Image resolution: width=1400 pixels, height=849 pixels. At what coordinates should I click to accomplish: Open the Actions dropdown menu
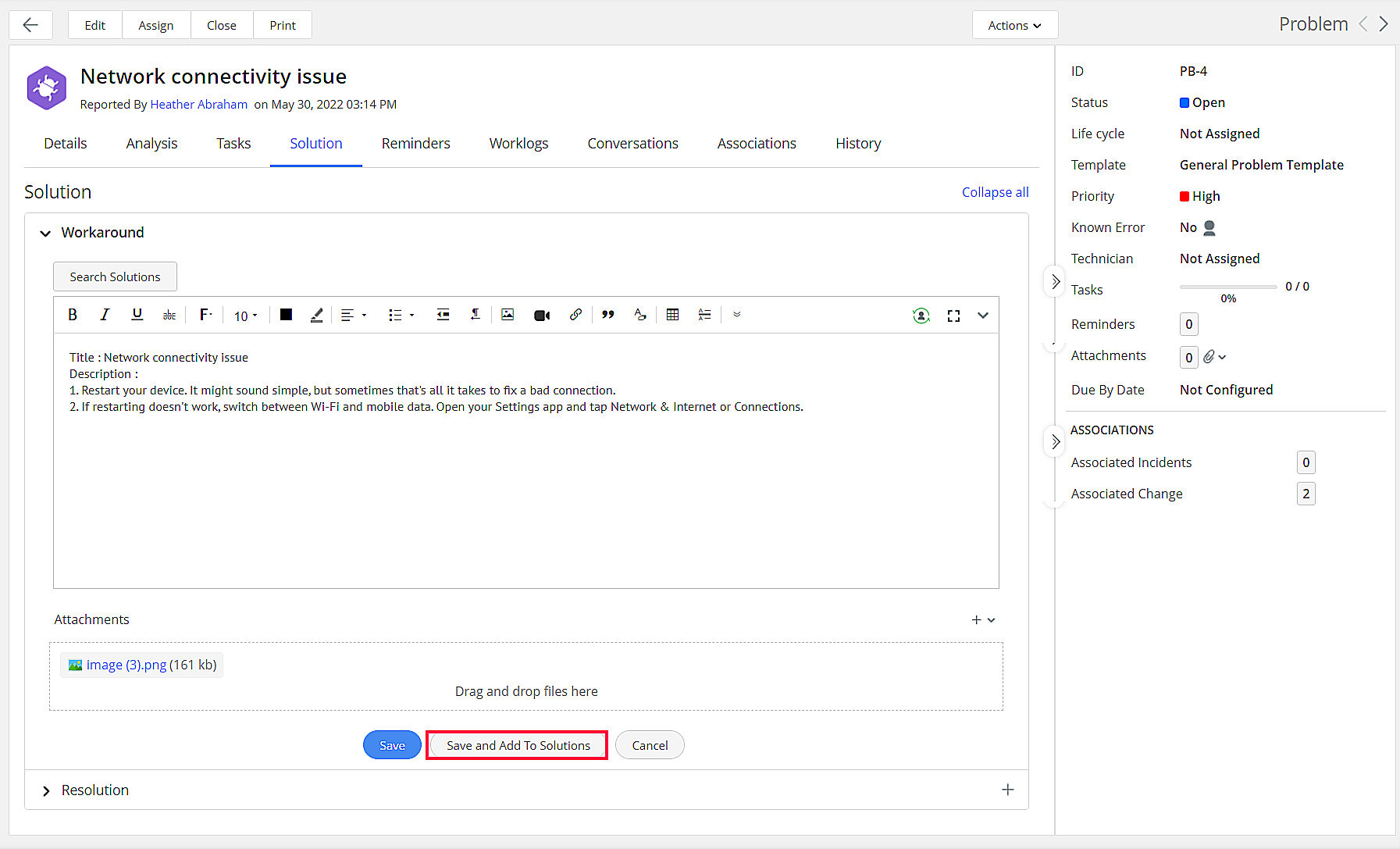coord(1014,25)
